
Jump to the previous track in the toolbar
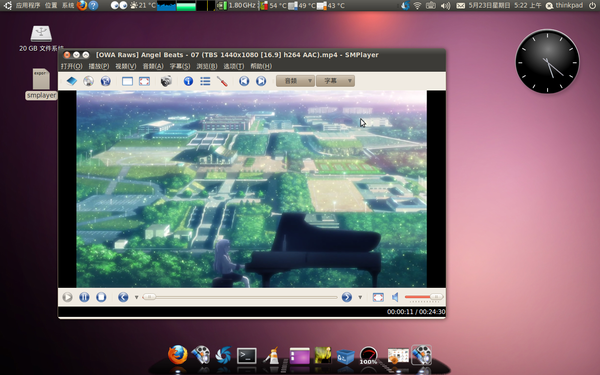[x=244, y=81]
